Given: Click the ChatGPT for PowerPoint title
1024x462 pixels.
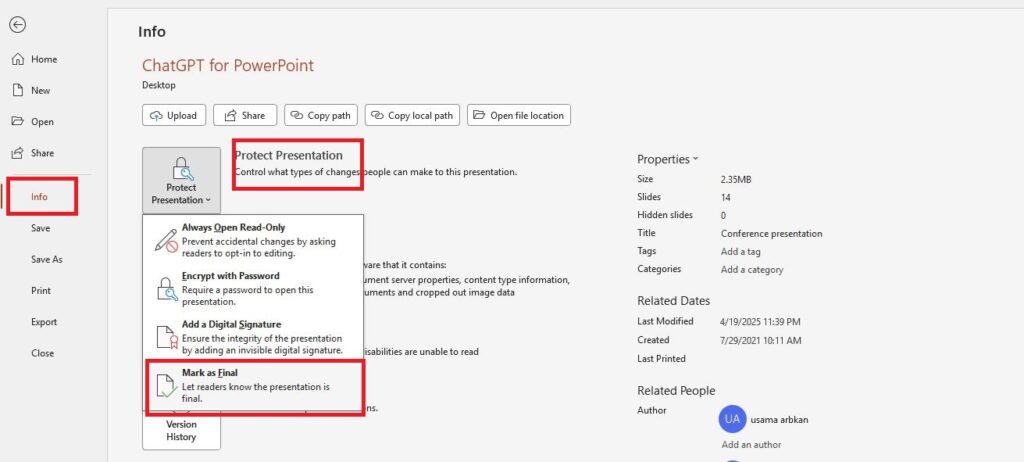Looking at the screenshot, I should pyautogui.click(x=228, y=65).
